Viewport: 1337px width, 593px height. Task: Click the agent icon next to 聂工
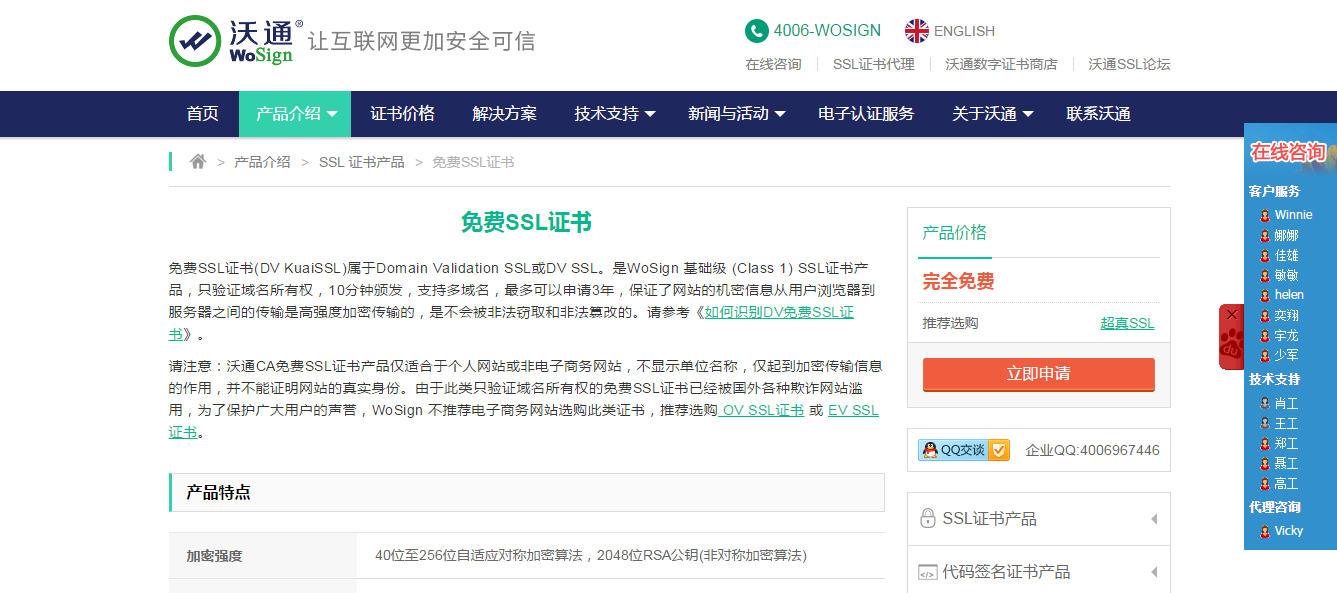point(1264,464)
